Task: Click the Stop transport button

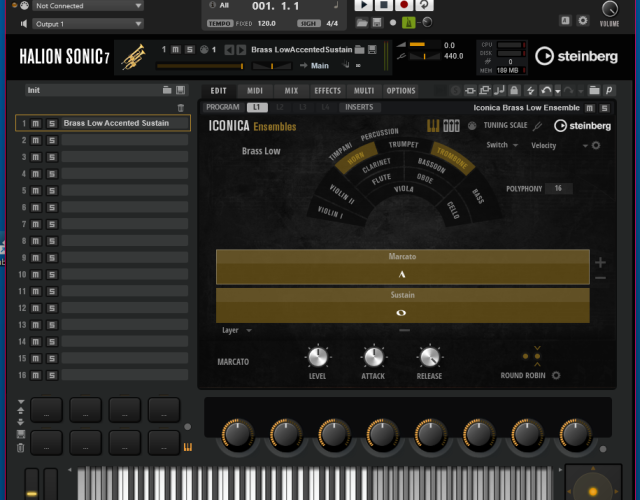Action: pos(384,4)
